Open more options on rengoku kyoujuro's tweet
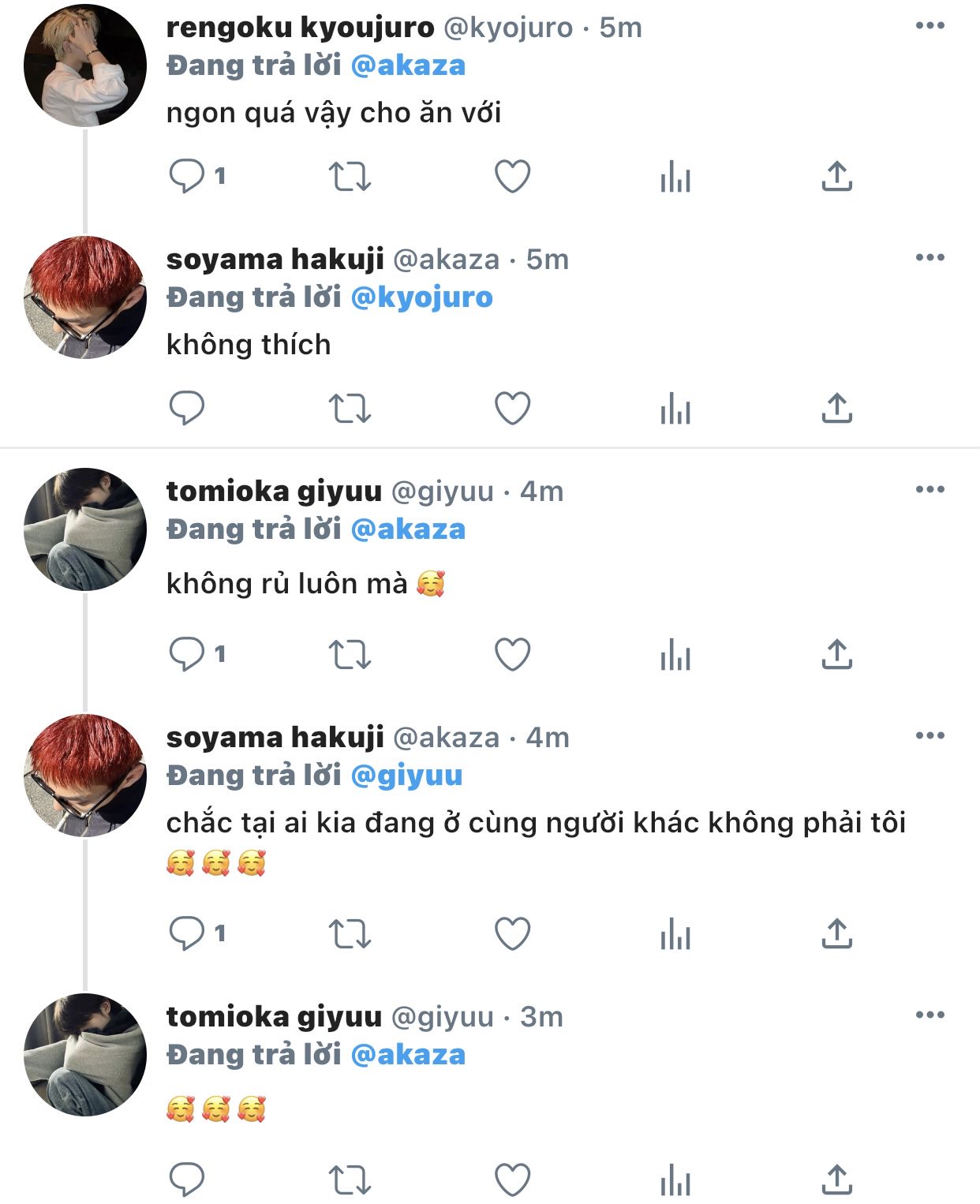The height and width of the screenshot is (1204, 980). 930,26
